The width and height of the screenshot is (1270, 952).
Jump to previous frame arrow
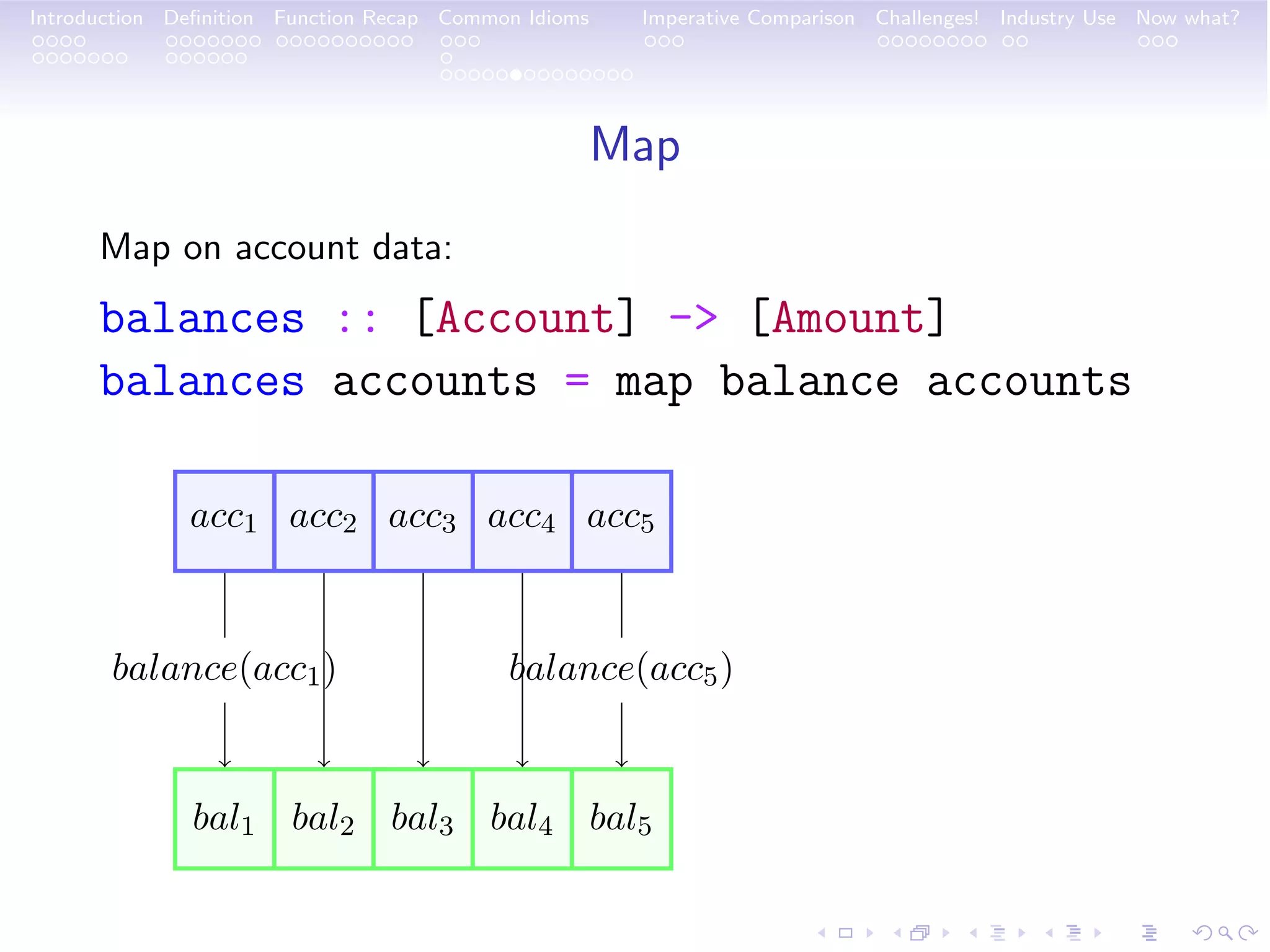[897, 933]
